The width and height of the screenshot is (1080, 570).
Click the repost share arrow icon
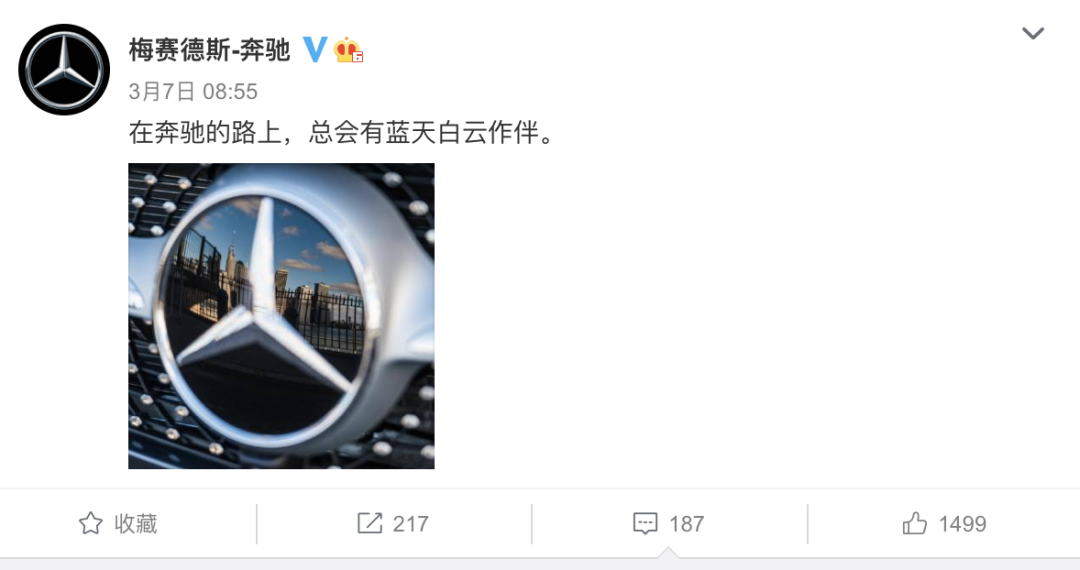(370, 523)
